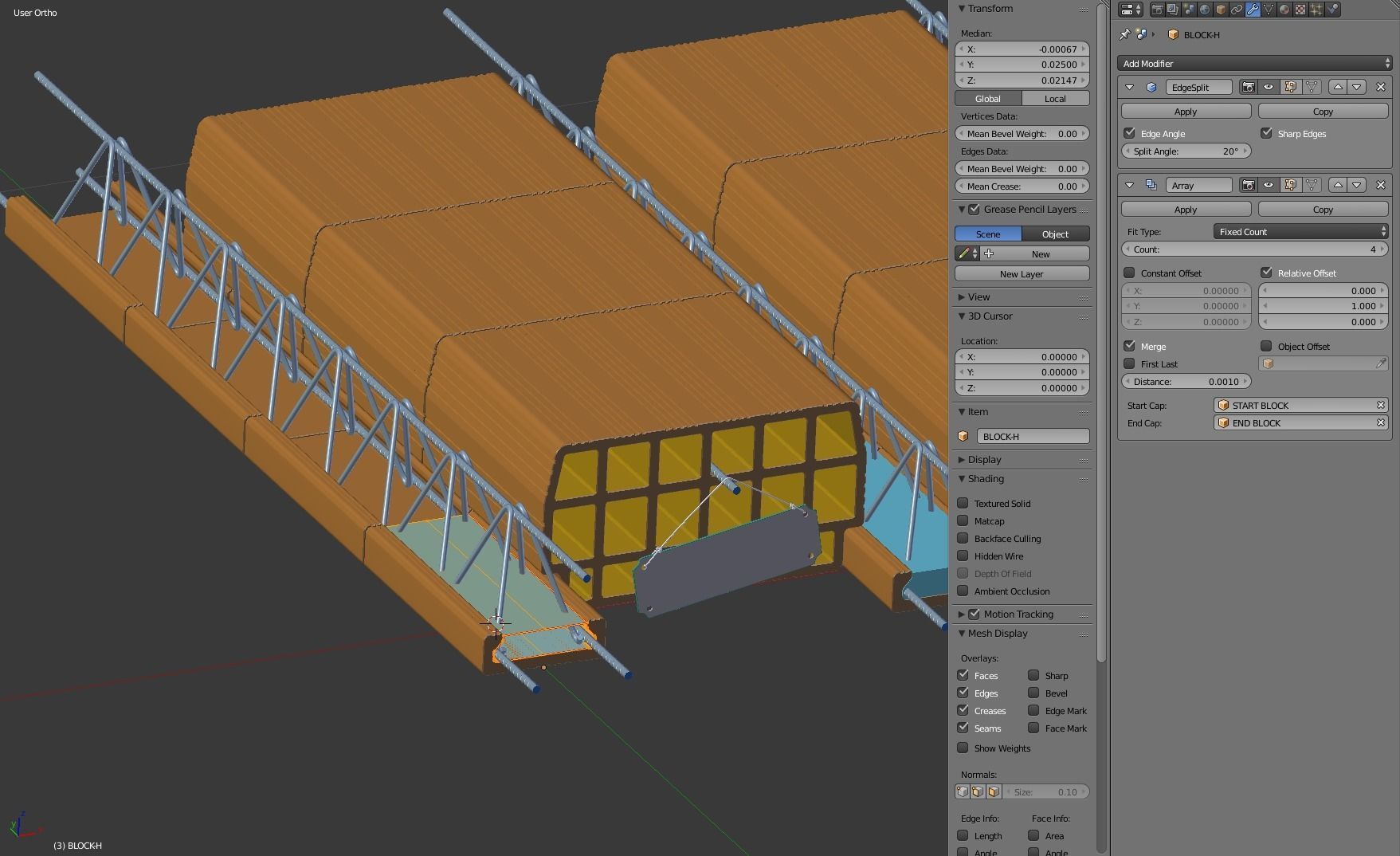Click the Array Count field
This screenshot has height=856, width=1400.
[1254, 249]
